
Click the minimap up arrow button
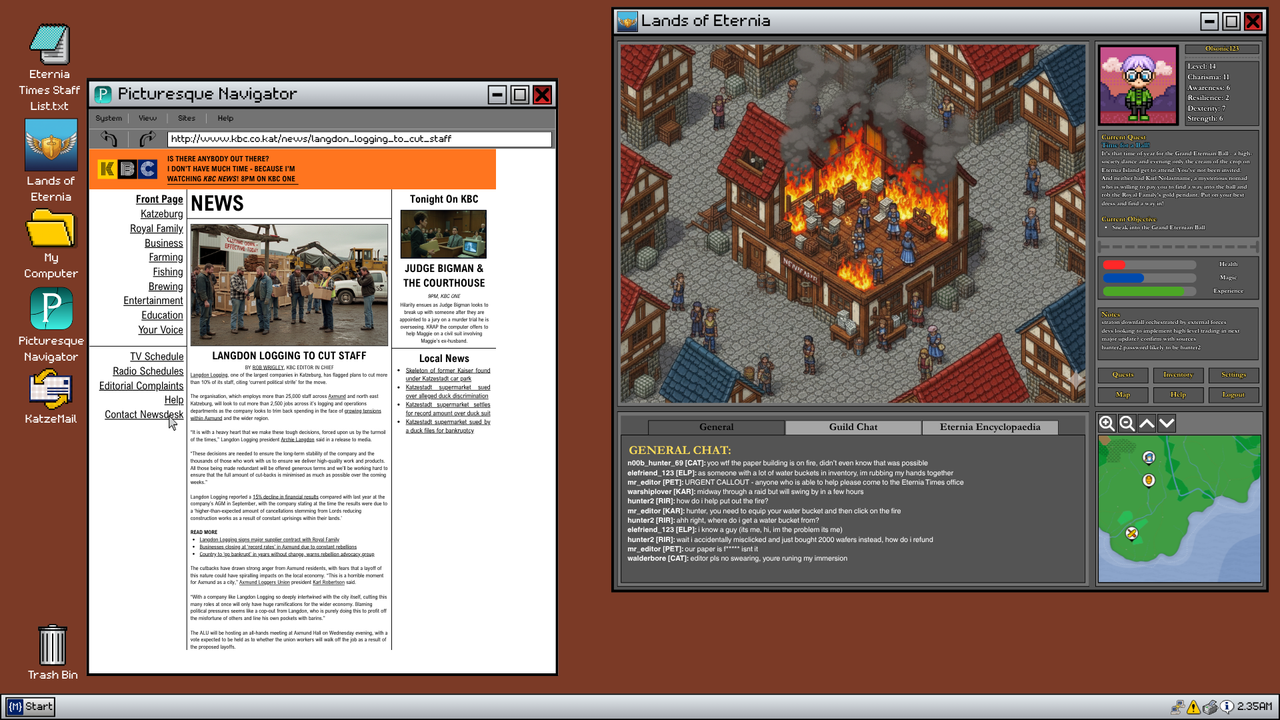point(1147,423)
